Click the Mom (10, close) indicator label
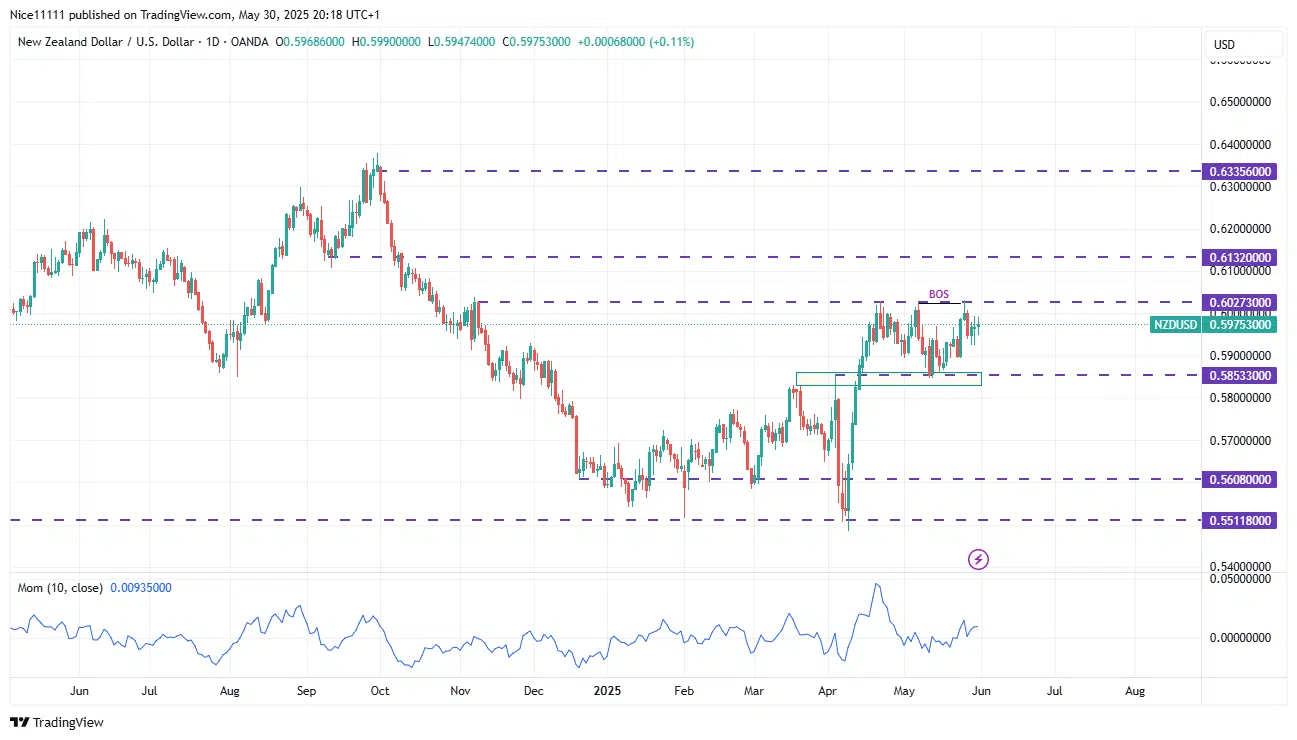 pyautogui.click(x=60, y=587)
